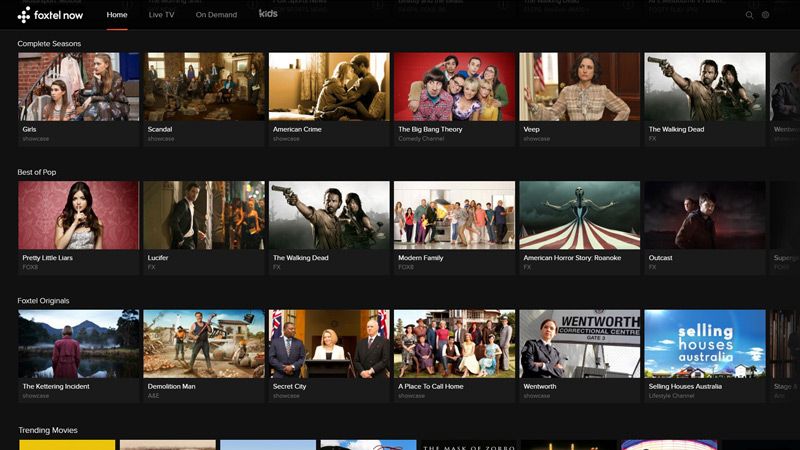Image resolution: width=800 pixels, height=450 pixels.
Task: Click the A&E channel label
Action: (153, 396)
